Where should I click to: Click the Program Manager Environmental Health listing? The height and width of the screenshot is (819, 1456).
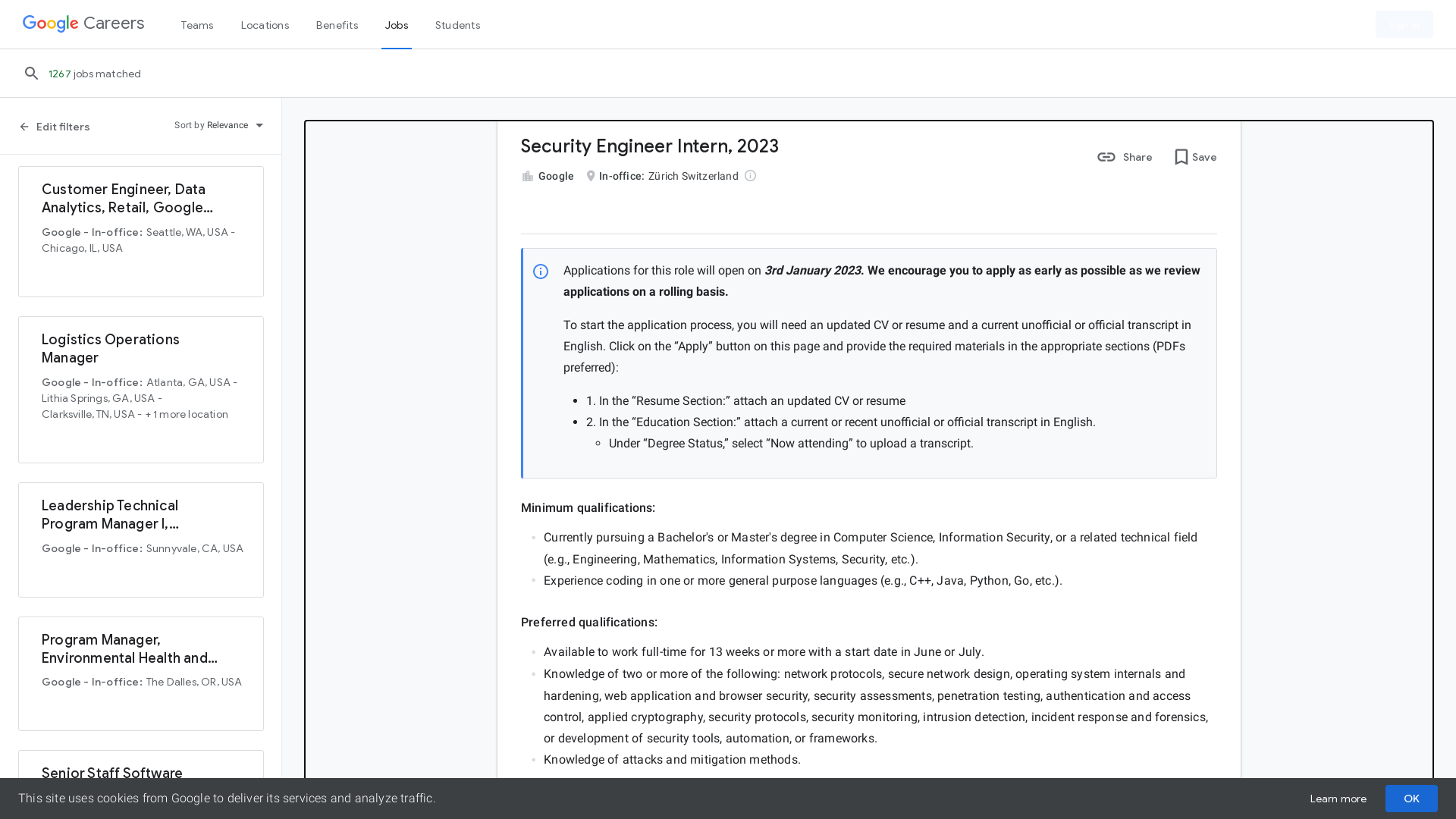(141, 673)
